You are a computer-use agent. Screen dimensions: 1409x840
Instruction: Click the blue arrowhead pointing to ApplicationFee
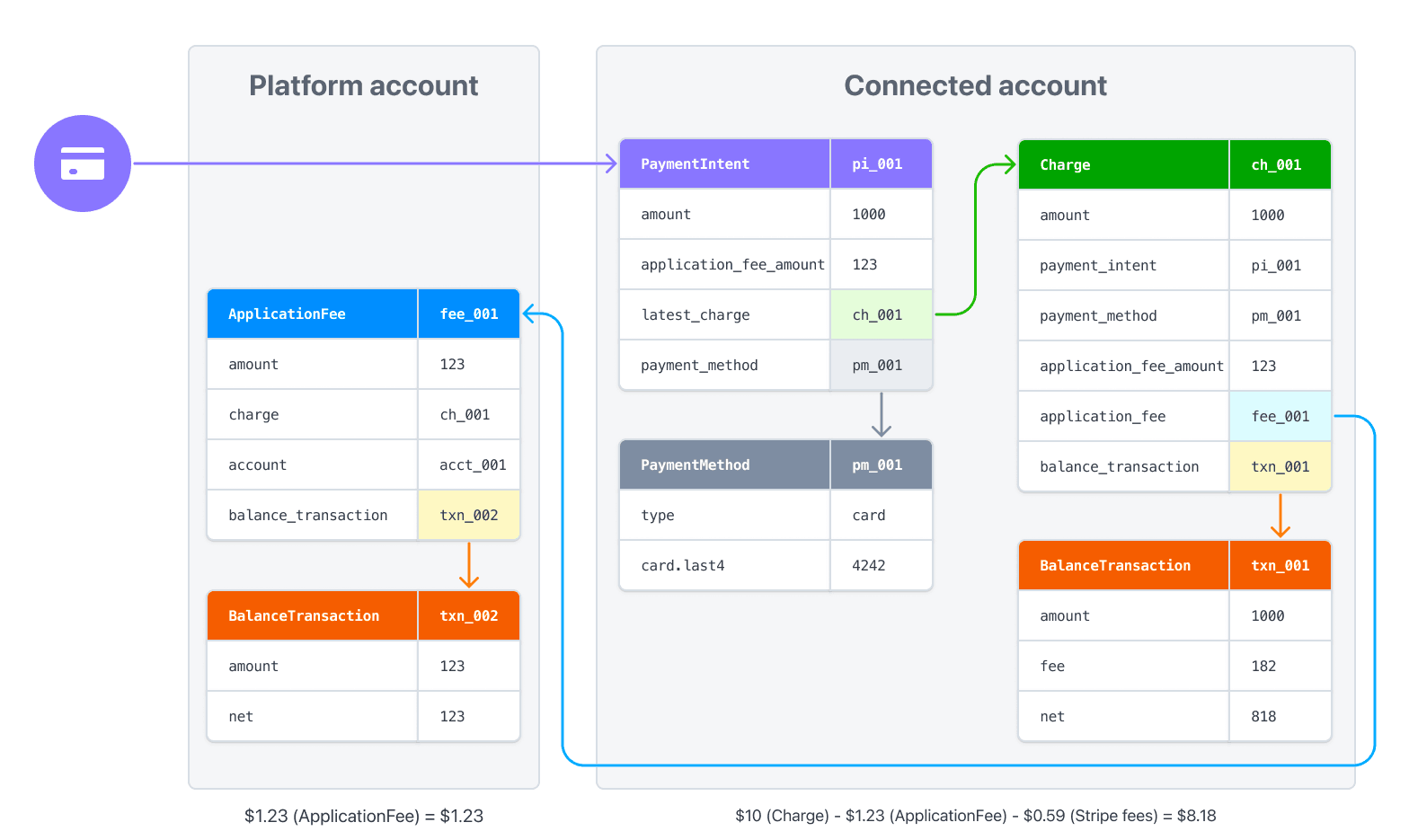coord(531,314)
